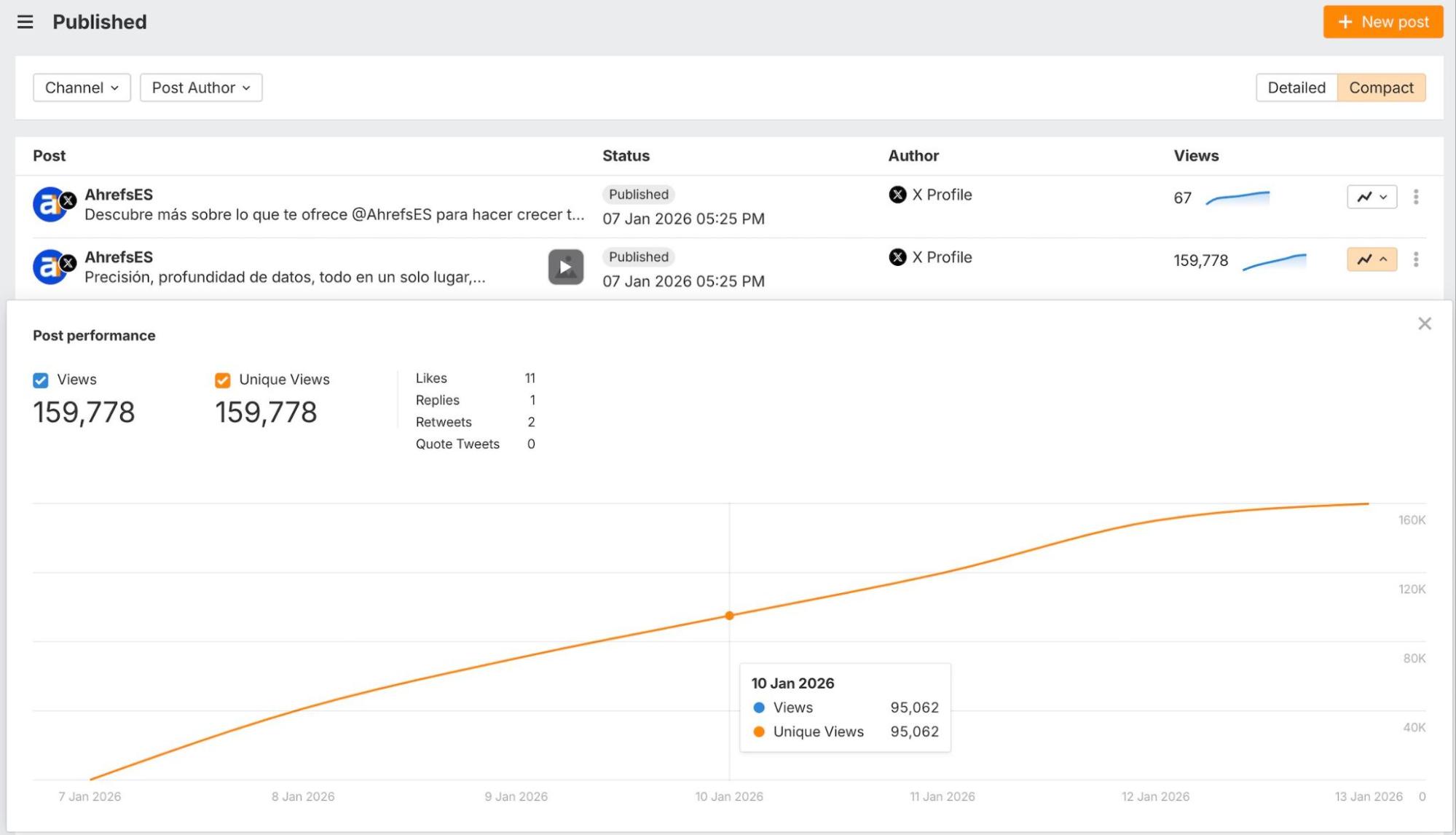Click the first post's views sparkline
Viewport: 1456px width, 835px height.
(1237, 197)
